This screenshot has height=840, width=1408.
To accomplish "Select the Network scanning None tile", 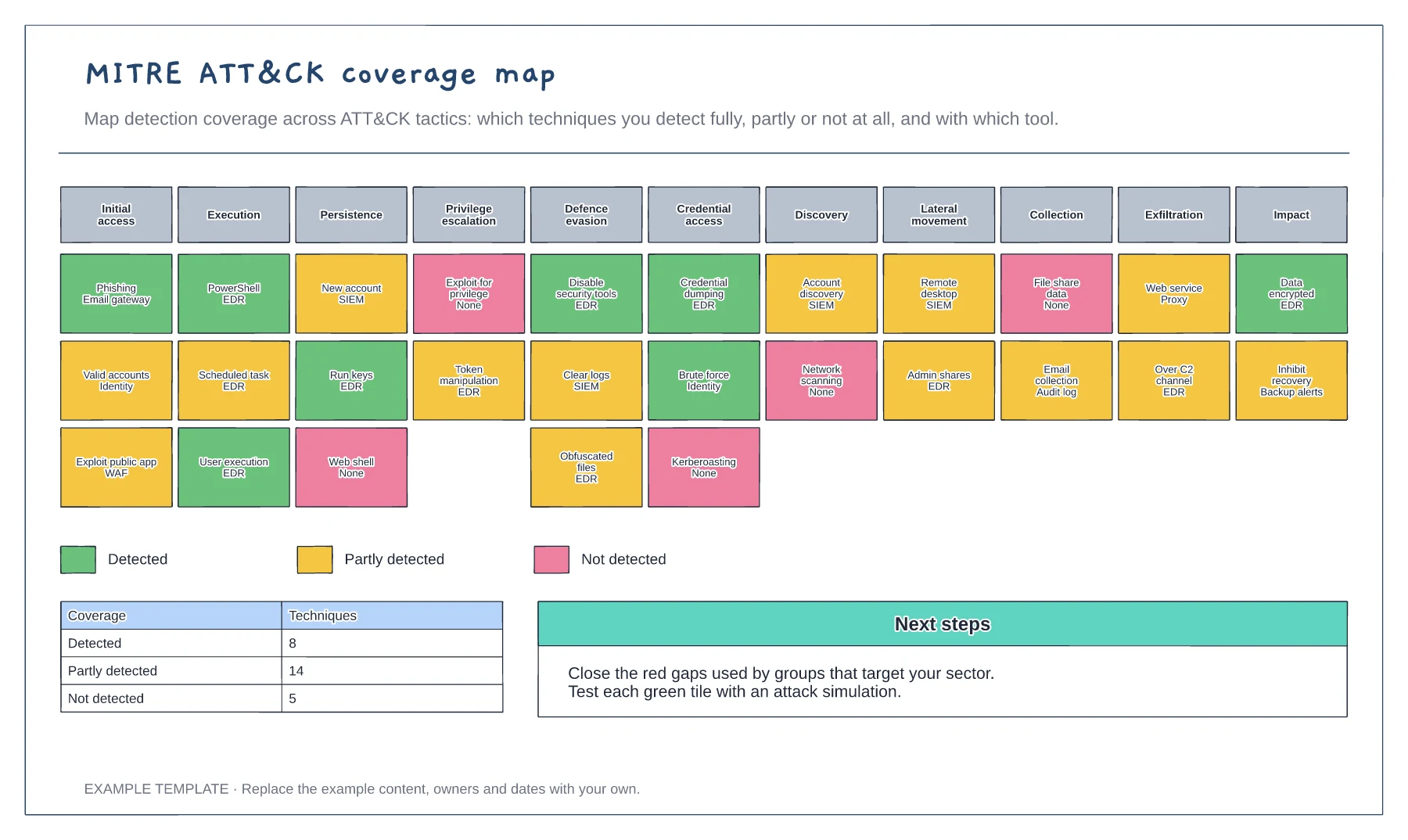I will pos(821,381).
